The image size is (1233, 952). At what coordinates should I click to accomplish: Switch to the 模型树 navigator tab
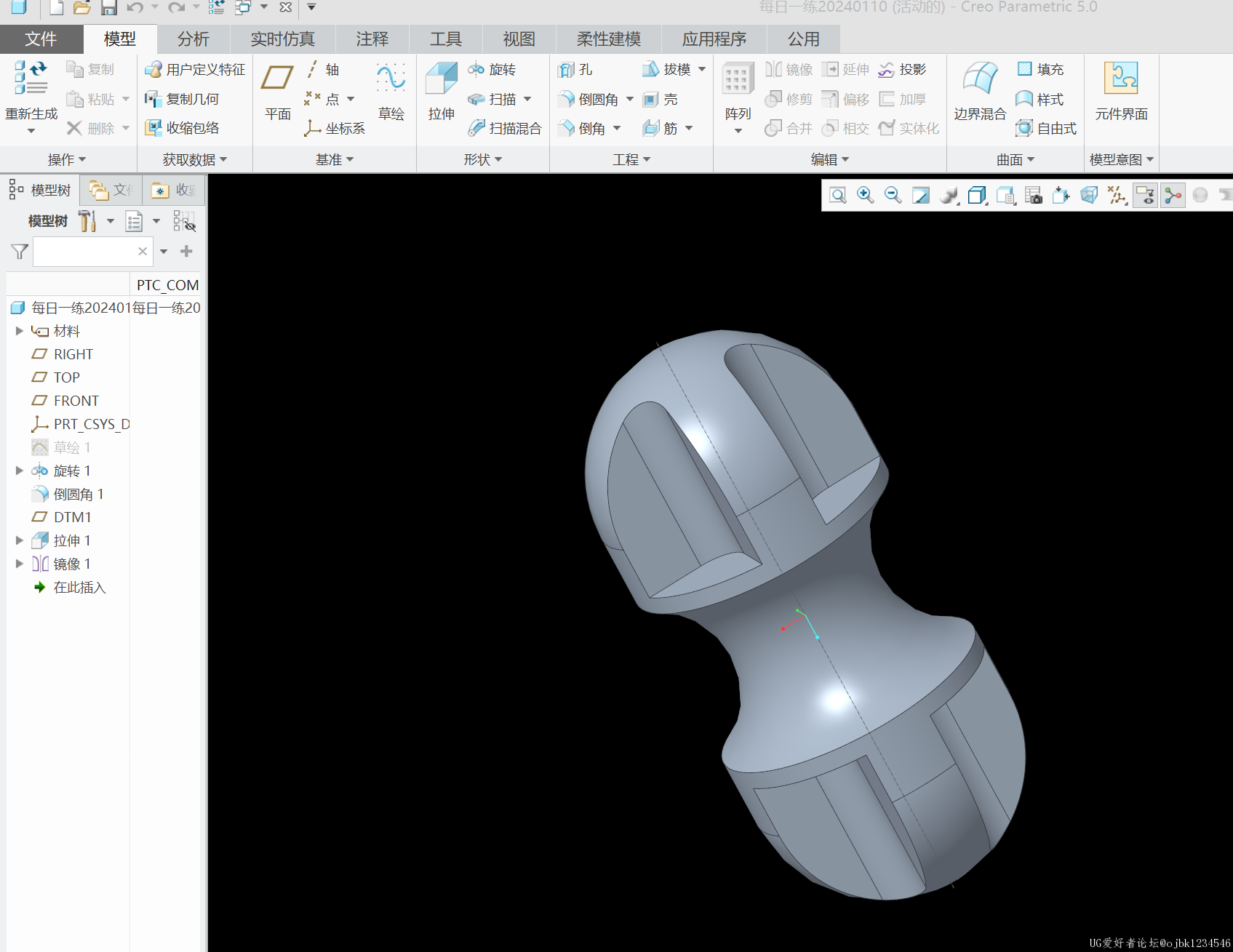[x=40, y=191]
